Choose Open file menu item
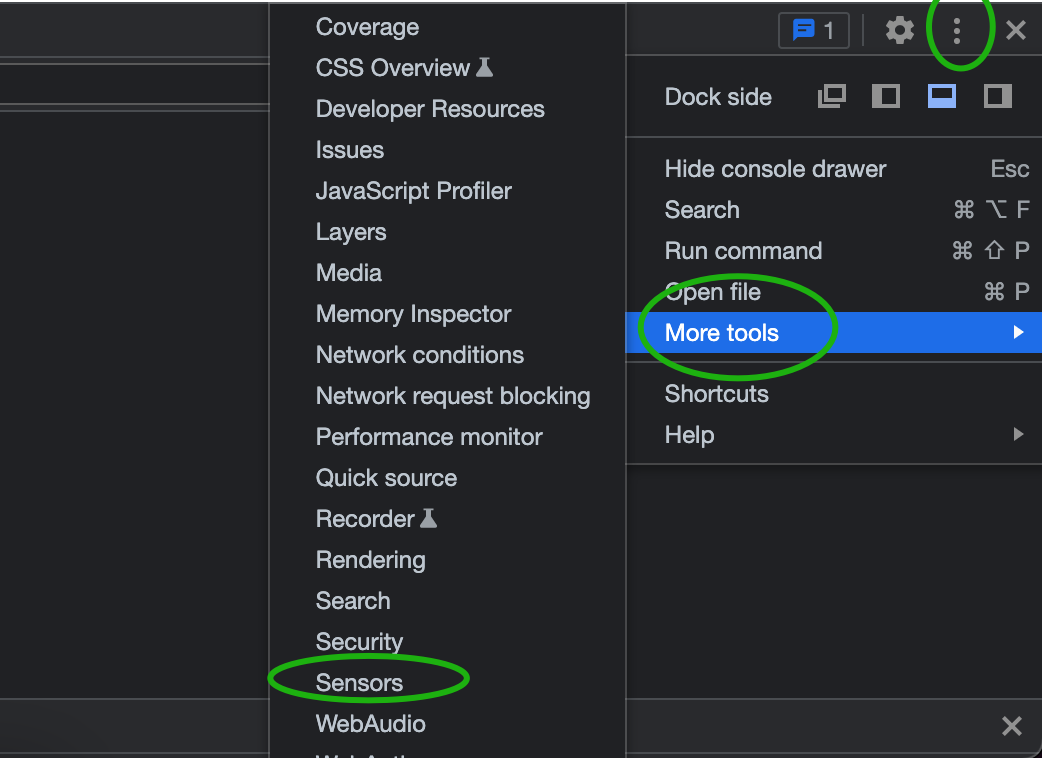The width and height of the screenshot is (1042, 758). coord(713,292)
